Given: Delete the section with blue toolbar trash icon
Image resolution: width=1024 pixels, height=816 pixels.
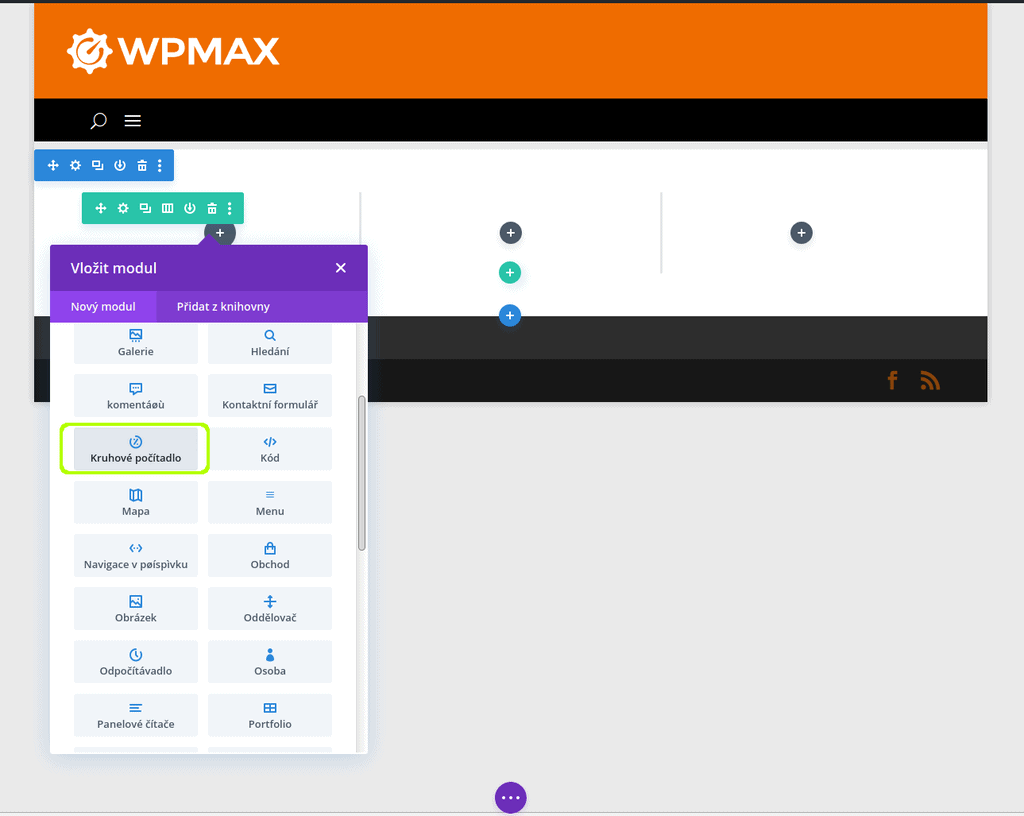Looking at the screenshot, I should tap(142, 165).
